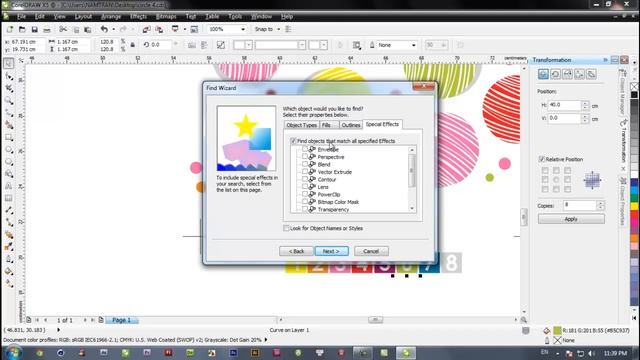The height and width of the screenshot is (360, 640).
Task: Check the Blend effect checkbox
Action: (x=305, y=164)
